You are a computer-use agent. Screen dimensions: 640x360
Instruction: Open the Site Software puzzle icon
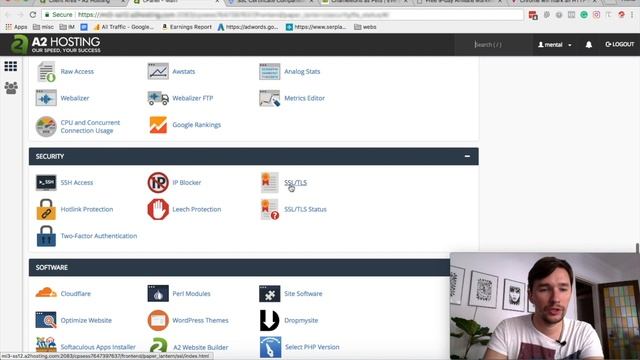coord(269,293)
